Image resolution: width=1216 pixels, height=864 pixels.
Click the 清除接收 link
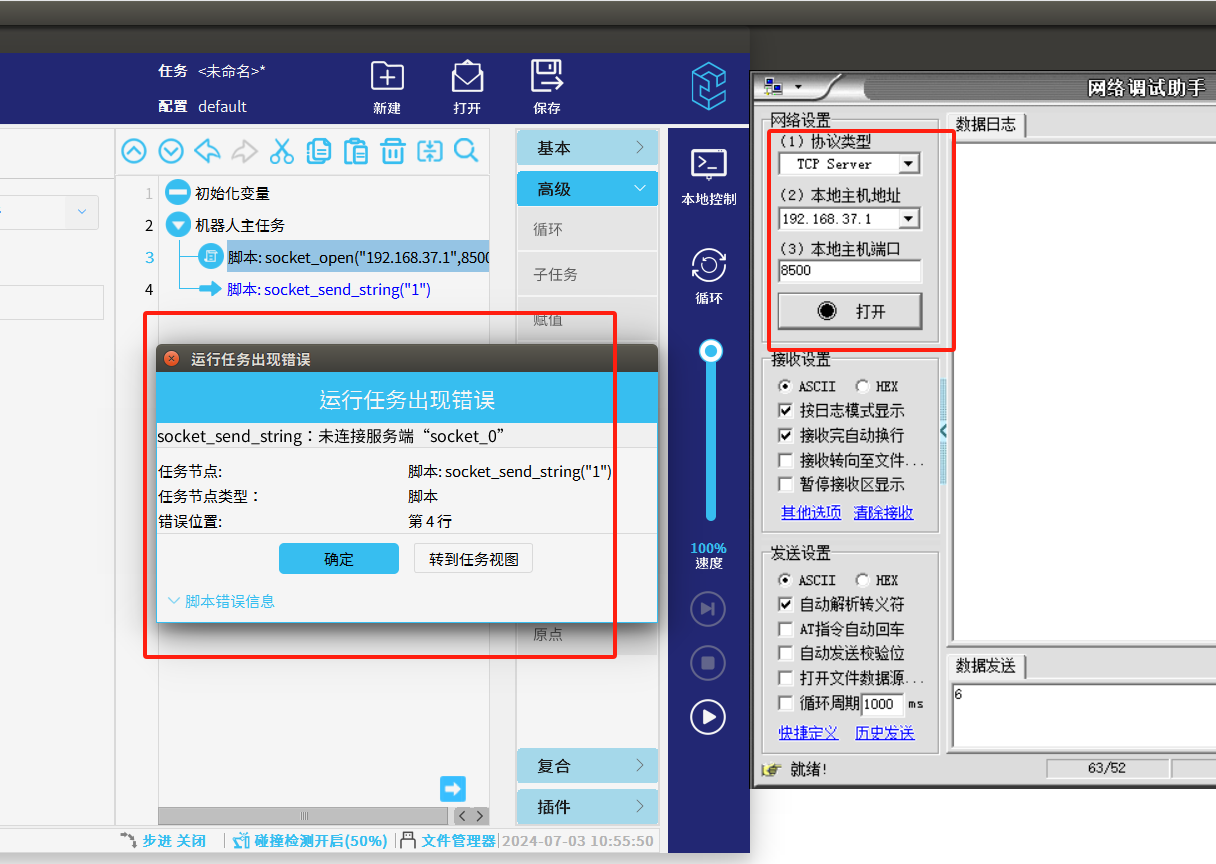883,513
